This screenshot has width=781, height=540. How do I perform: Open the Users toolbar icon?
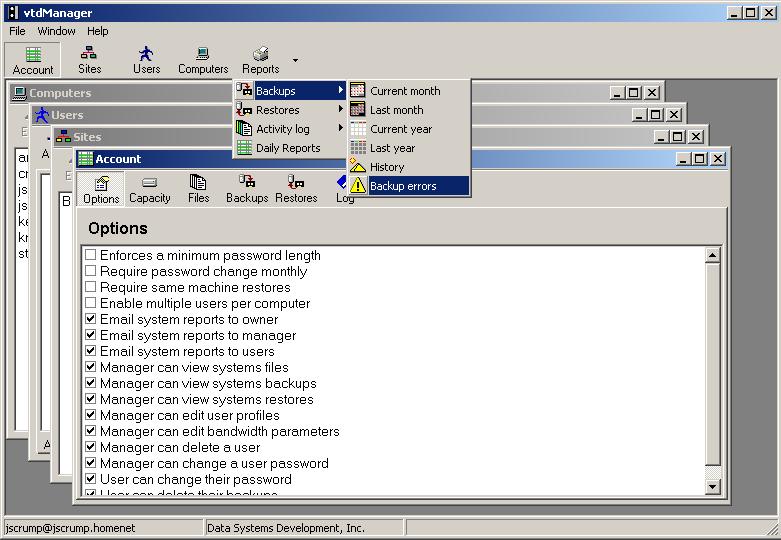pyautogui.click(x=146, y=60)
